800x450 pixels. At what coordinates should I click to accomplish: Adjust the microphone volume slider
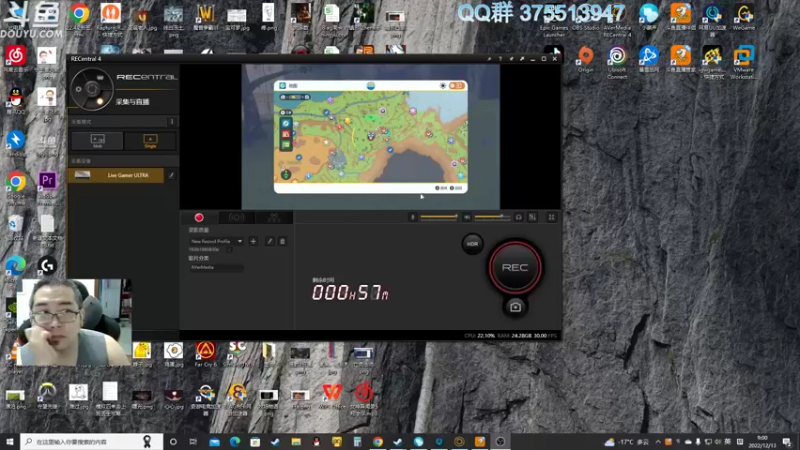point(439,217)
